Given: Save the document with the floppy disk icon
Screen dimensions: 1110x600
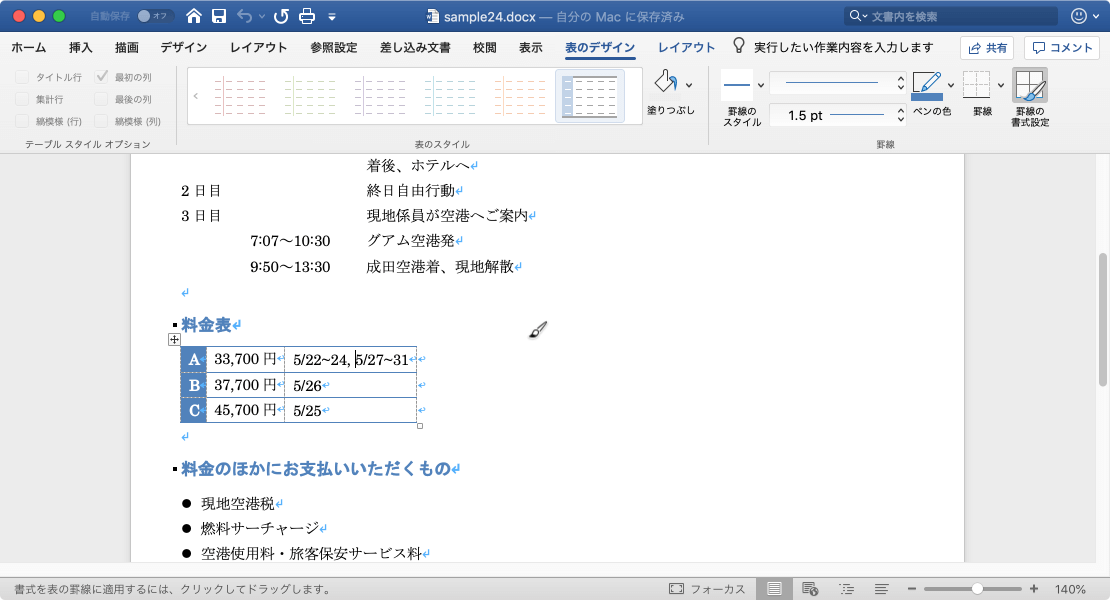Looking at the screenshot, I should [x=219, y=16].
